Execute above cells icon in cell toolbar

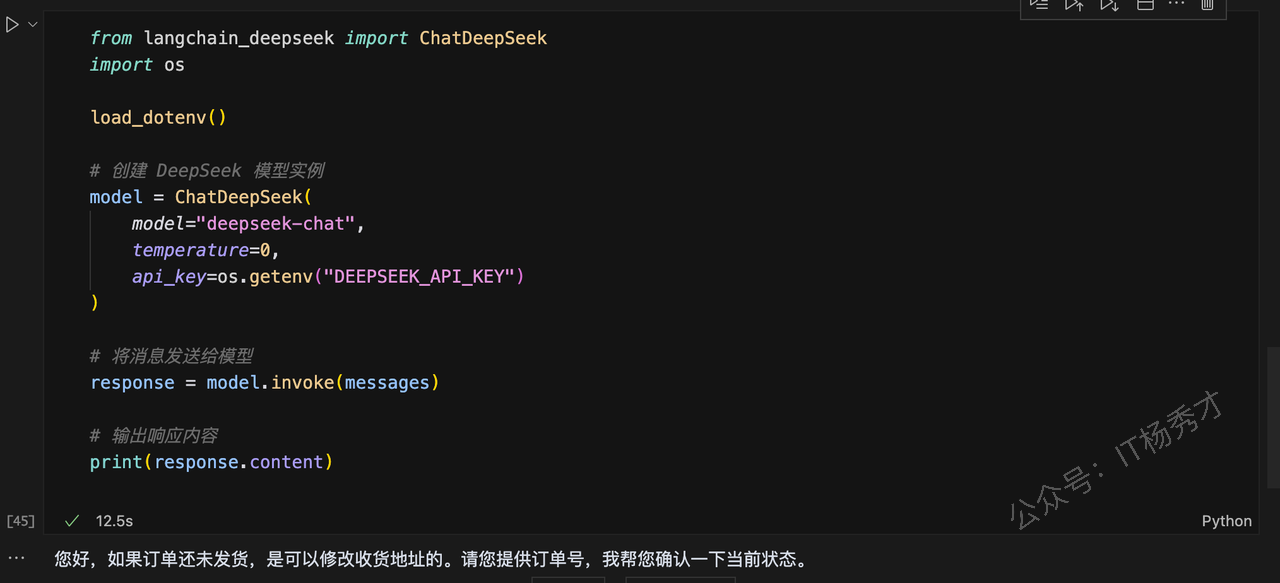pos(1074,5)
